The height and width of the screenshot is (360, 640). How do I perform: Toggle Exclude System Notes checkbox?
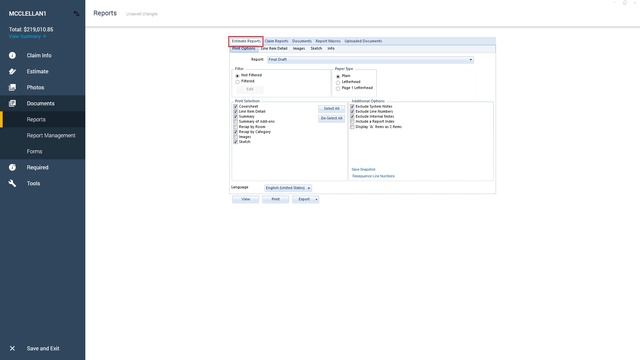[x=352, y=107]
